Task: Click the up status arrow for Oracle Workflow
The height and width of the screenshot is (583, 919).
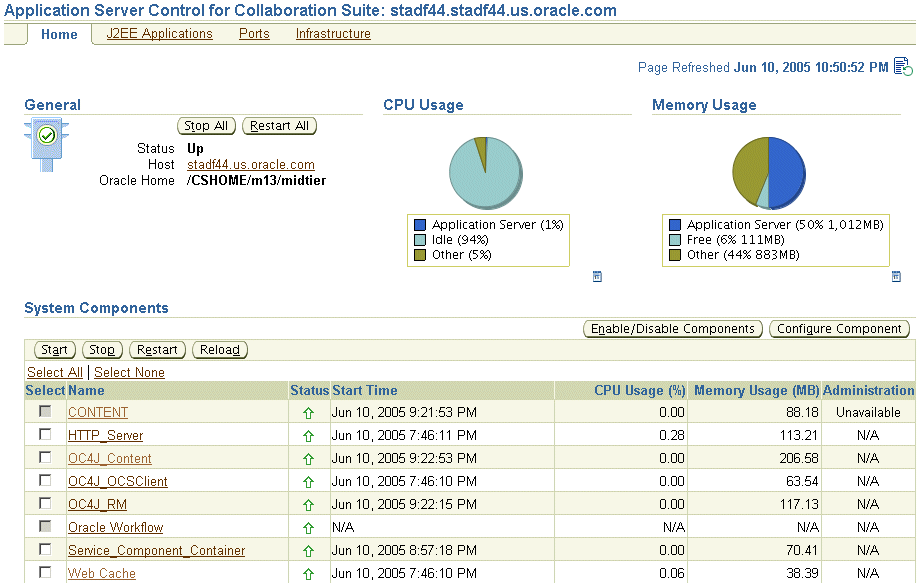Action: 308,528
